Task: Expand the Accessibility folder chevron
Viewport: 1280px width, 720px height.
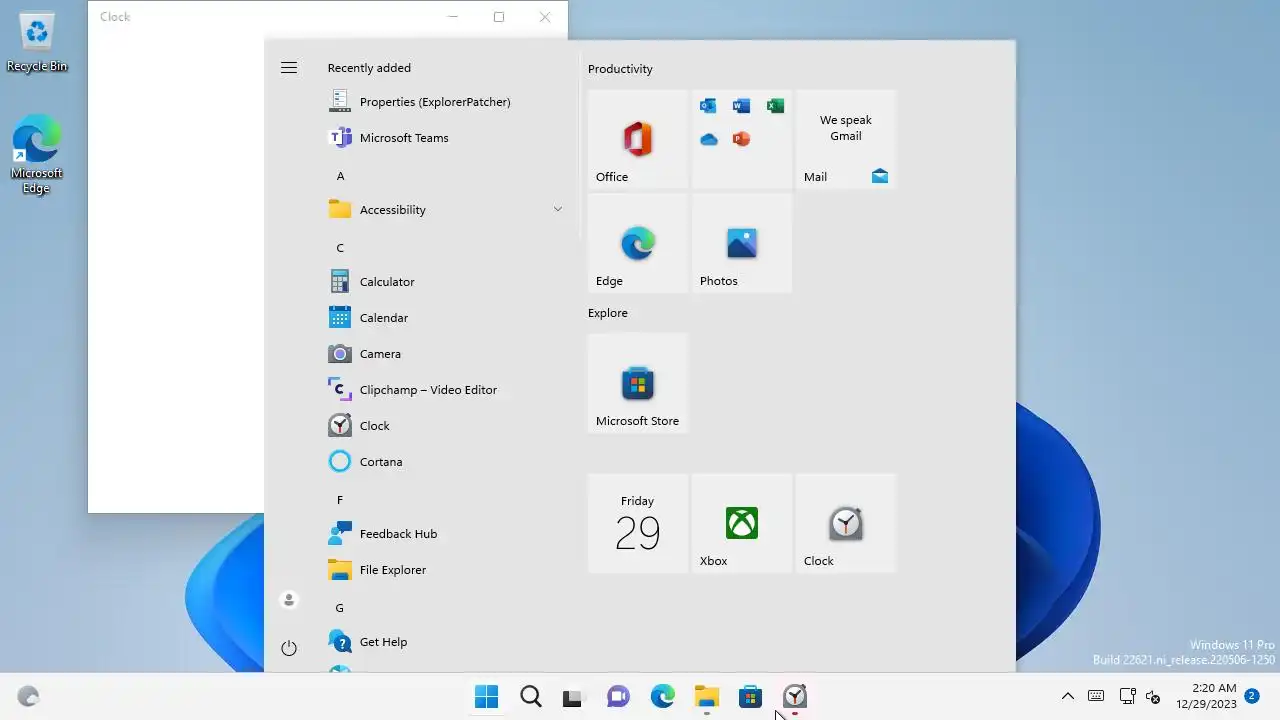Action: click(x=557, y=210)
